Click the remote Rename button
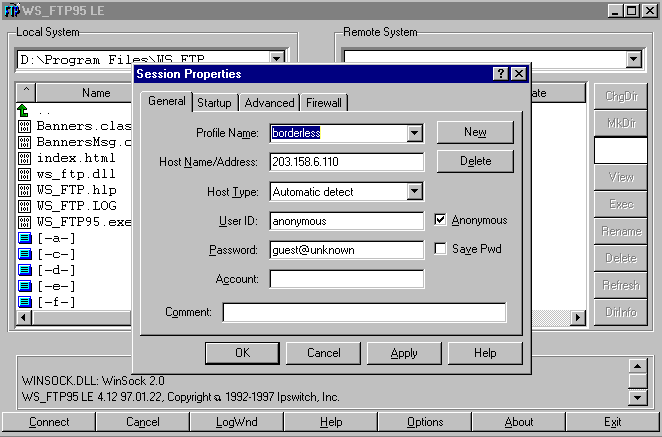Image resolution: width=662 pixels, height=437 pixels. click(621, 231)
